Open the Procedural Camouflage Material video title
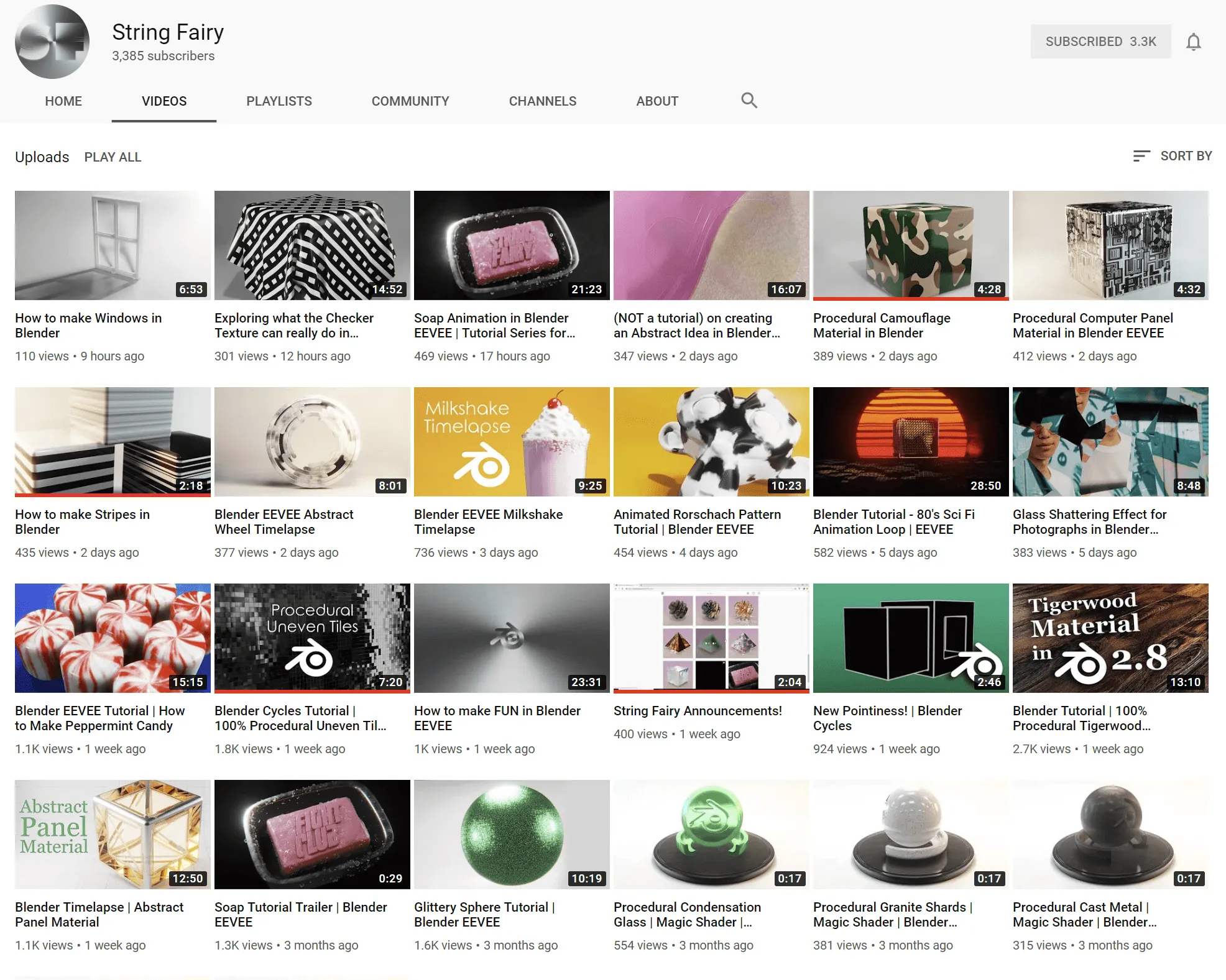Screen dimensions: 1226x980 881,325
